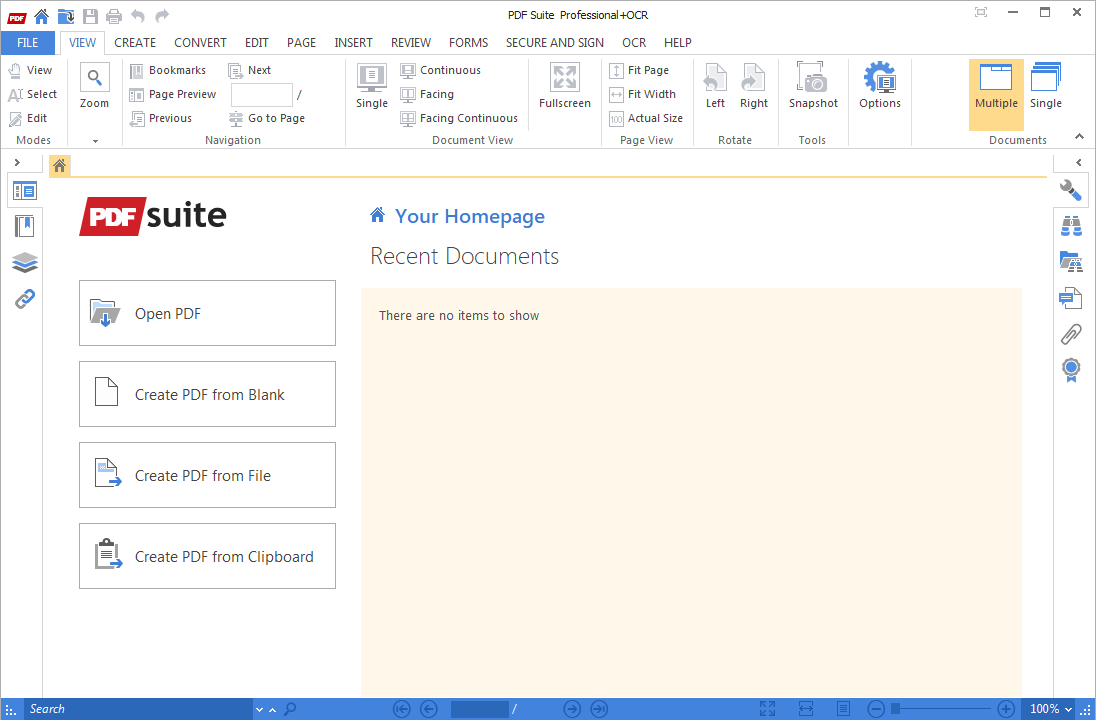Click the Print icon in title bar

tap(114, 15)
